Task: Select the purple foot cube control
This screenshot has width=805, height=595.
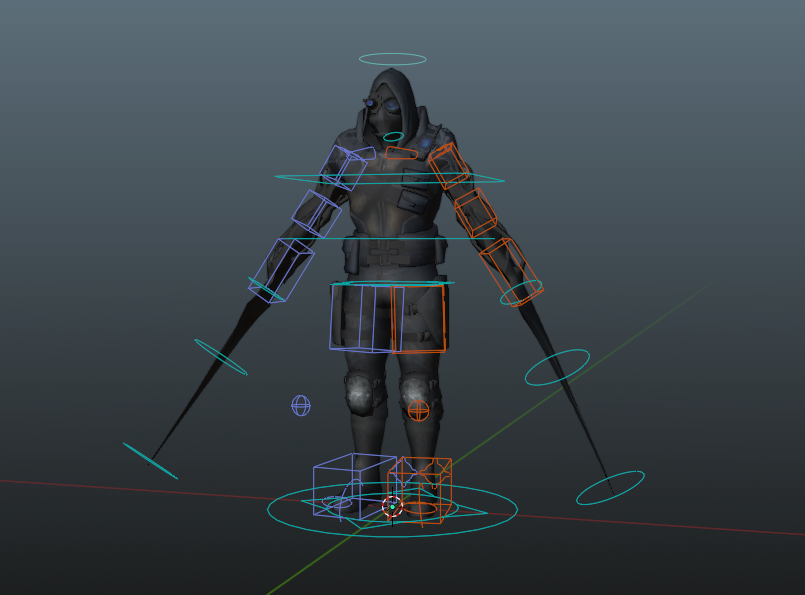Action: pyautogui.click(x=355, y=487)
